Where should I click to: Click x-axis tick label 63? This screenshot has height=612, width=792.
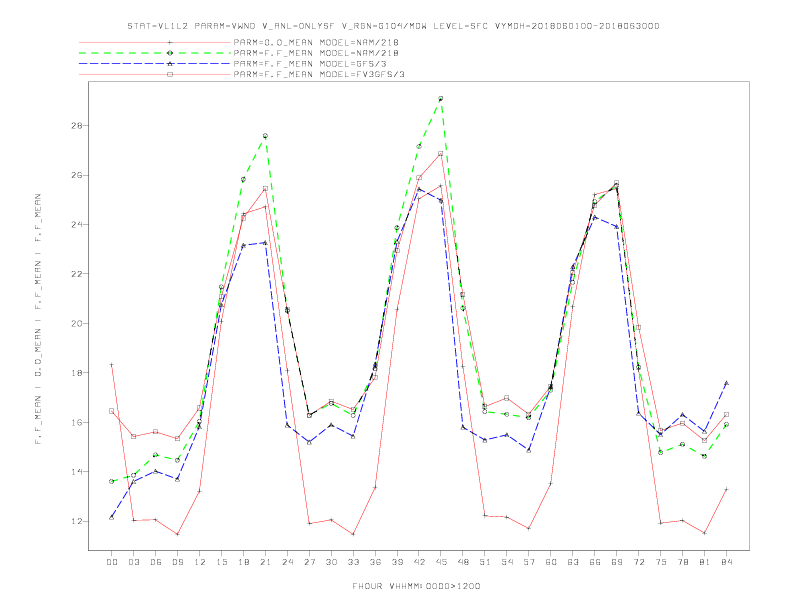tap(573, 562)
